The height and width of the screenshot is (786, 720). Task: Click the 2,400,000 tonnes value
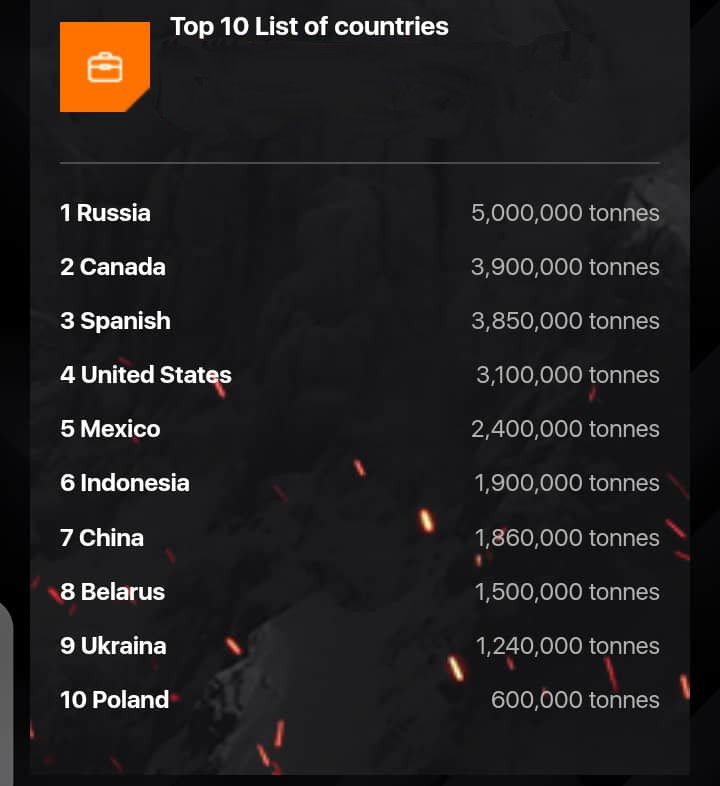pyautogui.click(x=565, y=429)
